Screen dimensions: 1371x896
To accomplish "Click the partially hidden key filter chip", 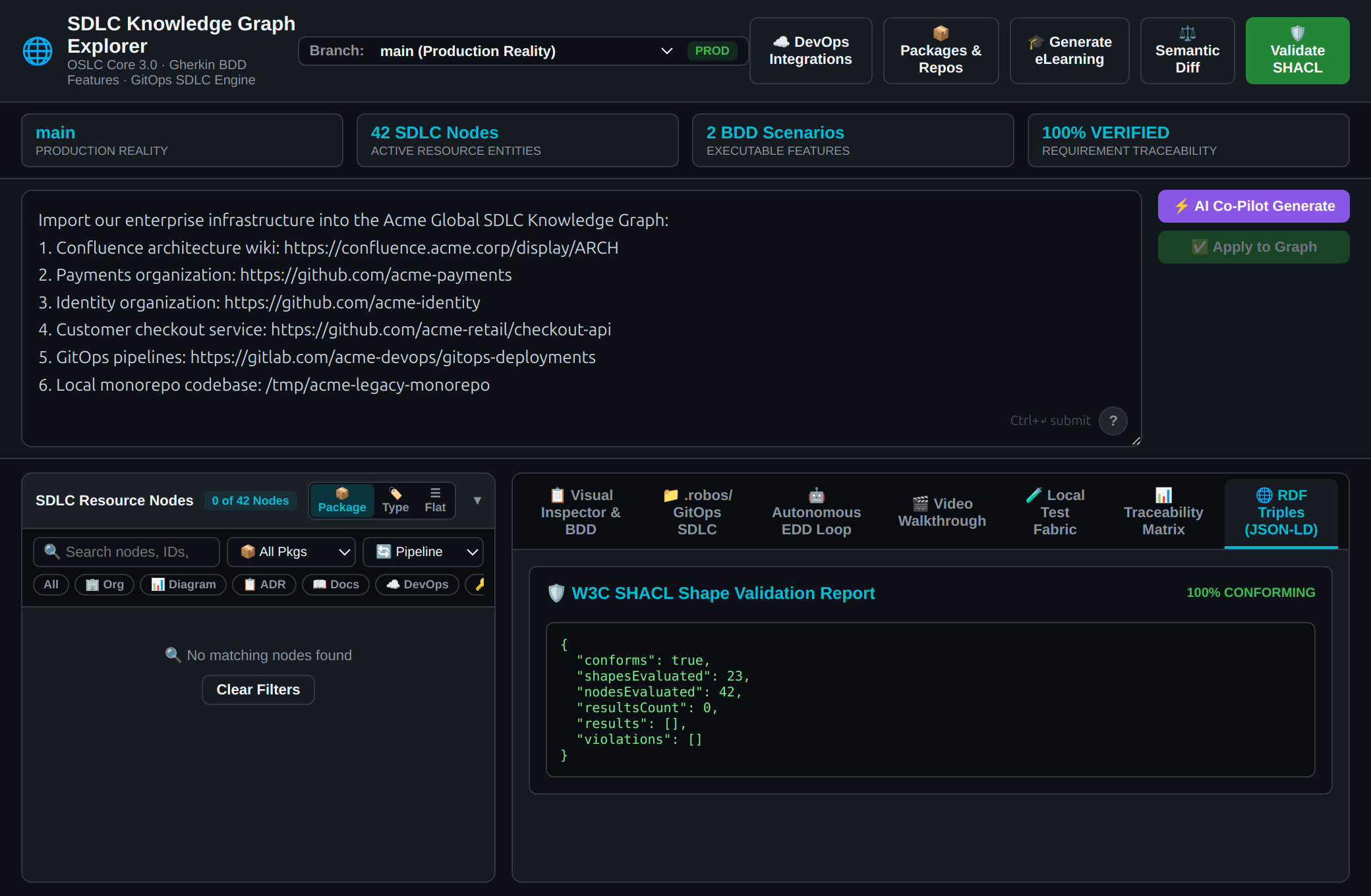I will click(475, 584).
